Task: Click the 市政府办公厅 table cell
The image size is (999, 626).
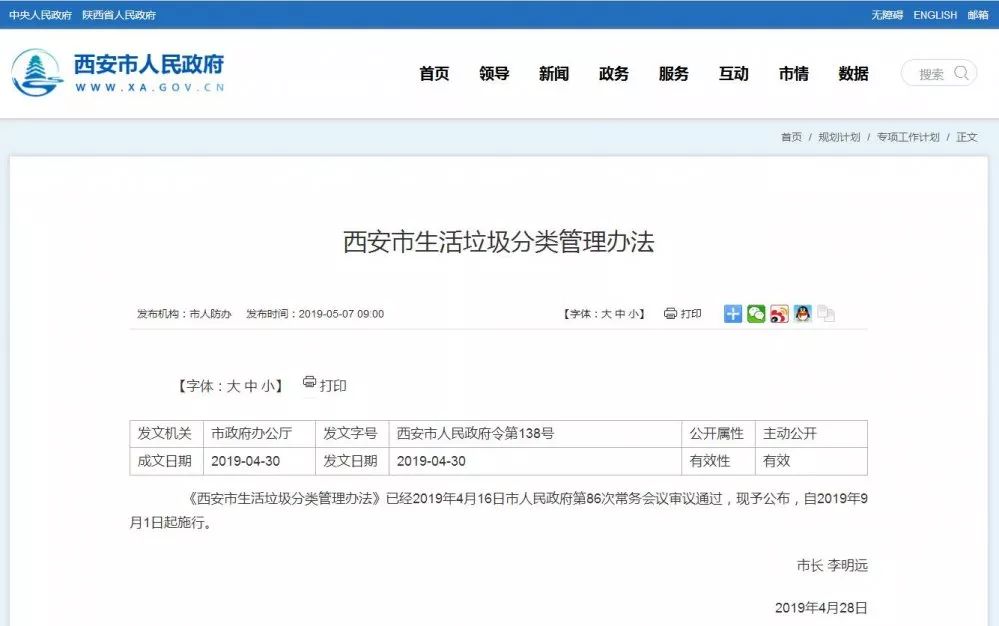Action: coord(259,434)
